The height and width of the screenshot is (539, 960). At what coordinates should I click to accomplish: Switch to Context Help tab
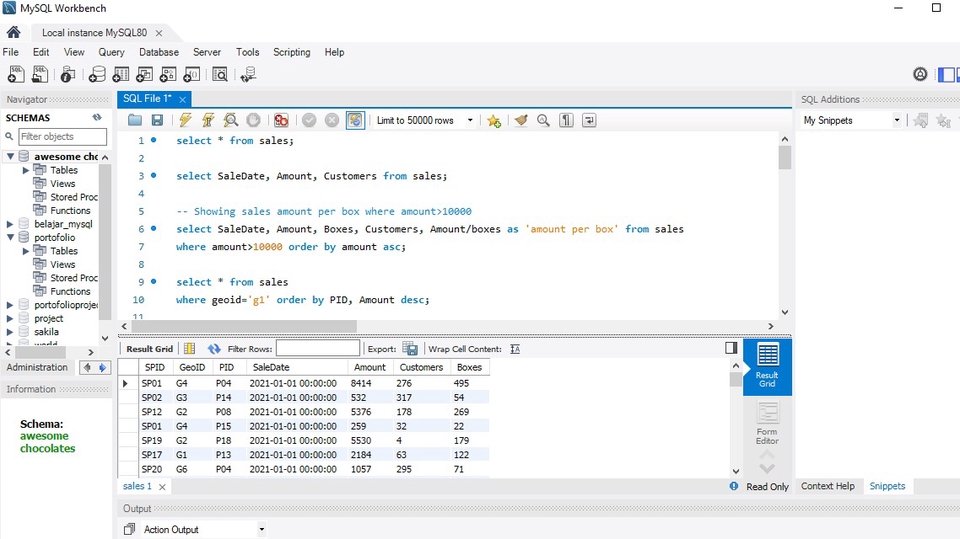pyautogui.click(x=828, y=486)
